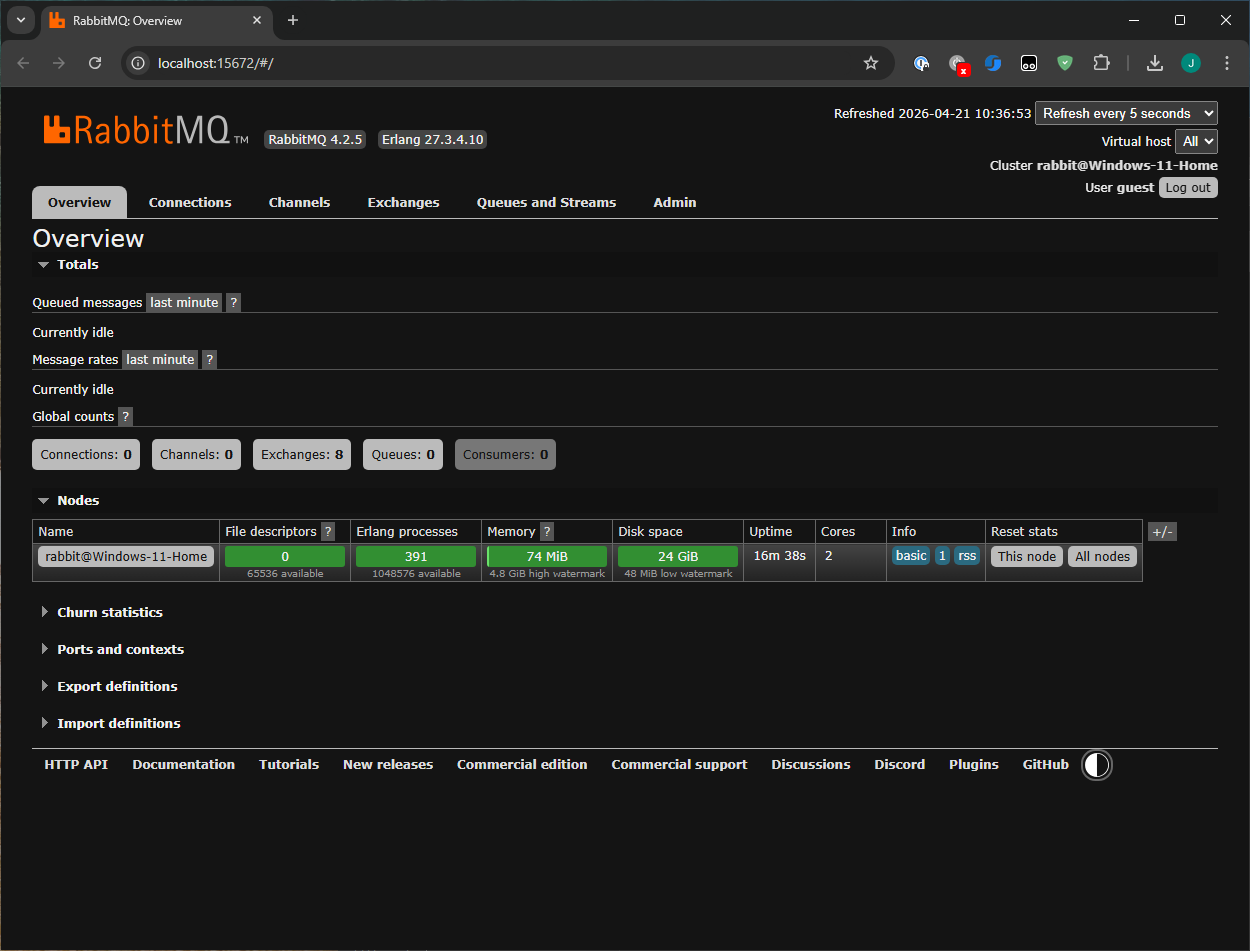Open HTTP API footer link

(76, 764)
